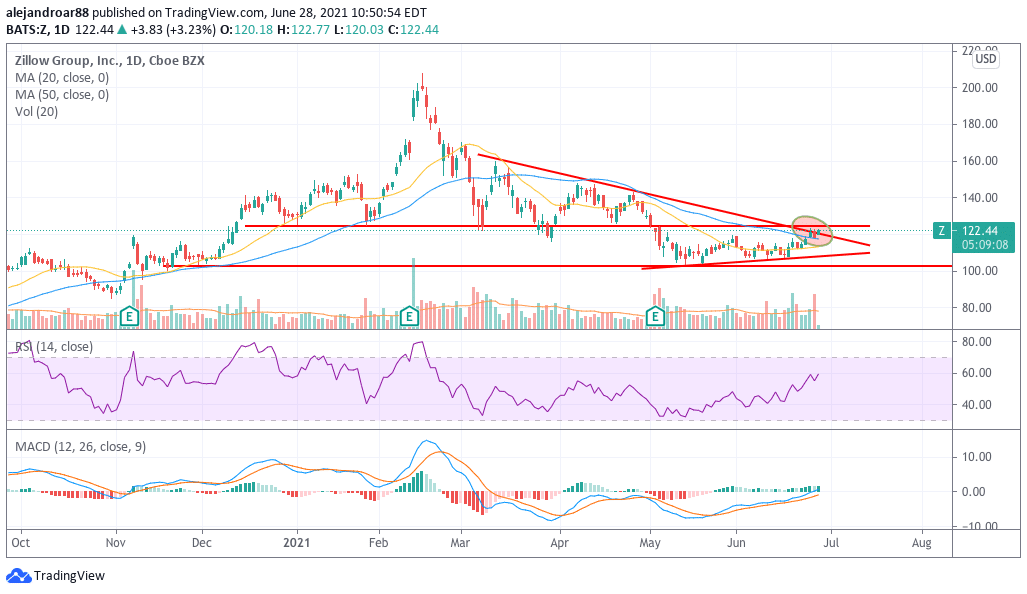Click the red circled breakout highlight
Viewport: 1027px width, 594px height.
click(x=812, y=231)
